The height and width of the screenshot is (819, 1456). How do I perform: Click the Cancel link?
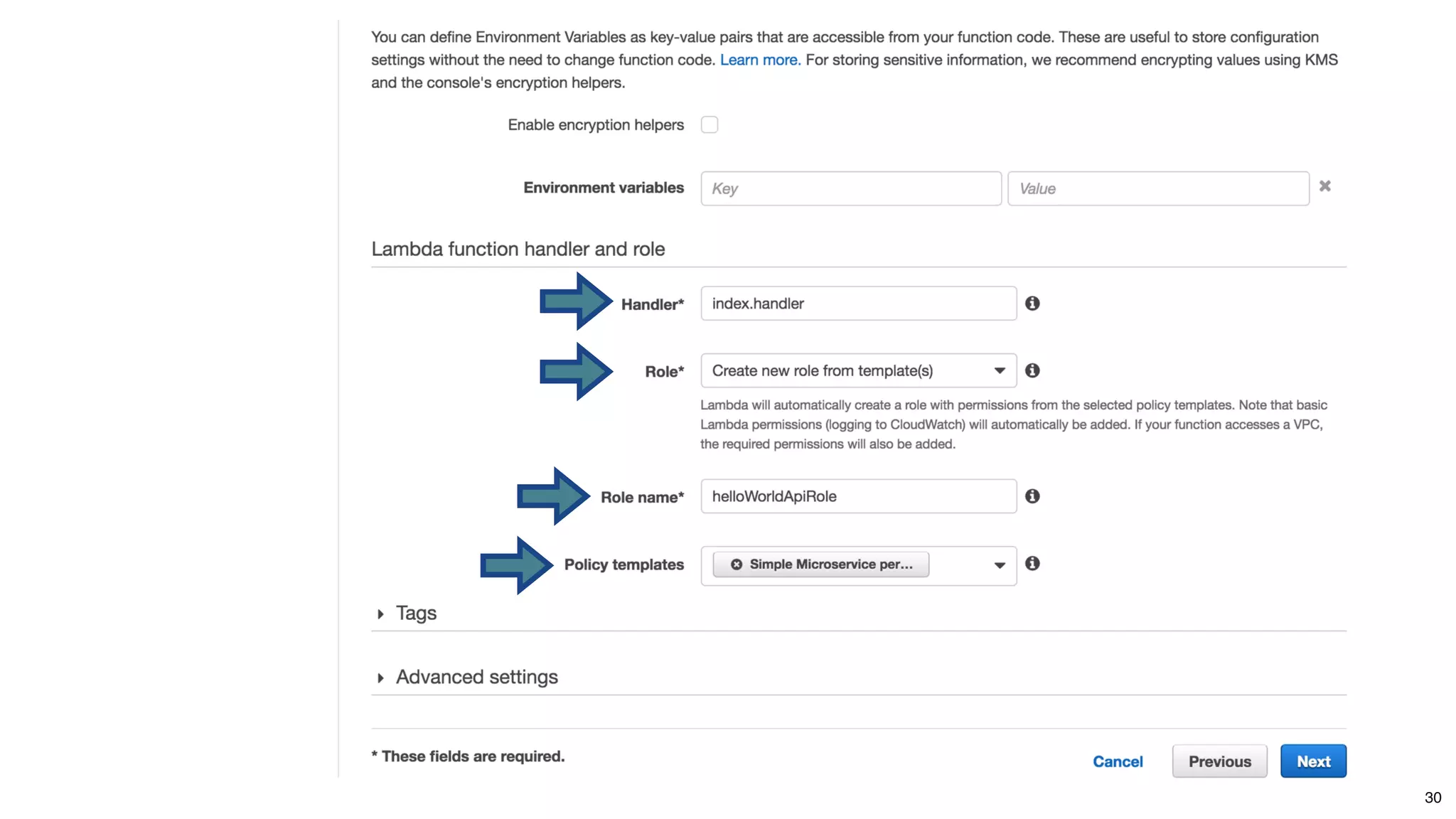coord(1118,761)
